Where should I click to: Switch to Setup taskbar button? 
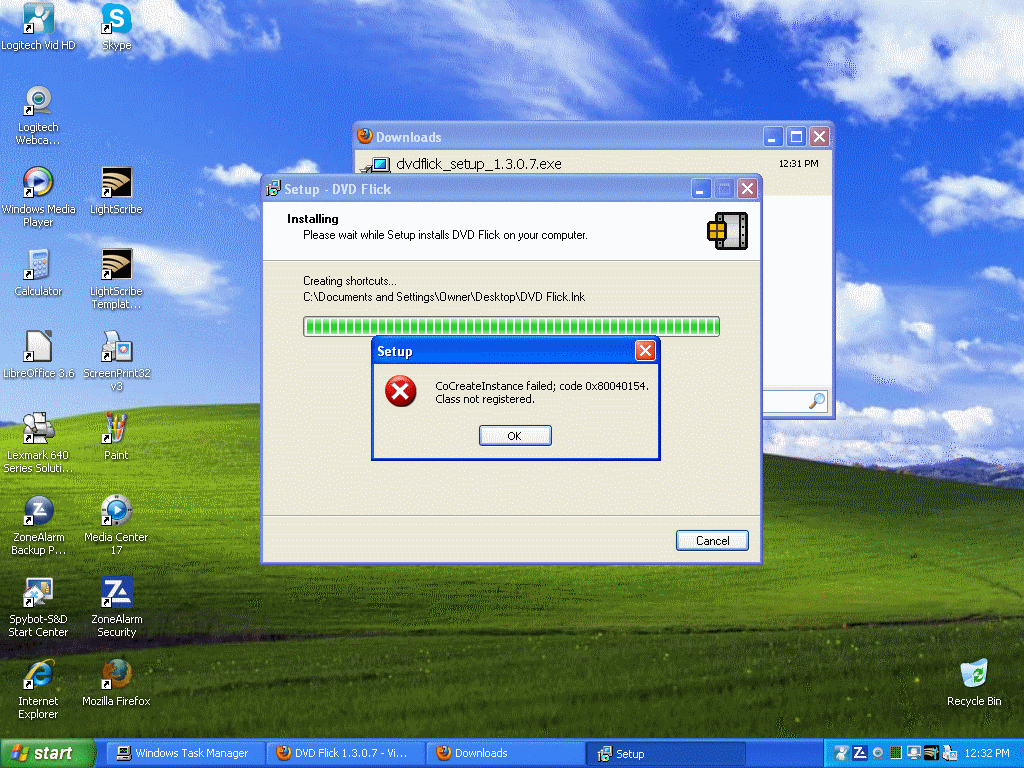(665, 754)
